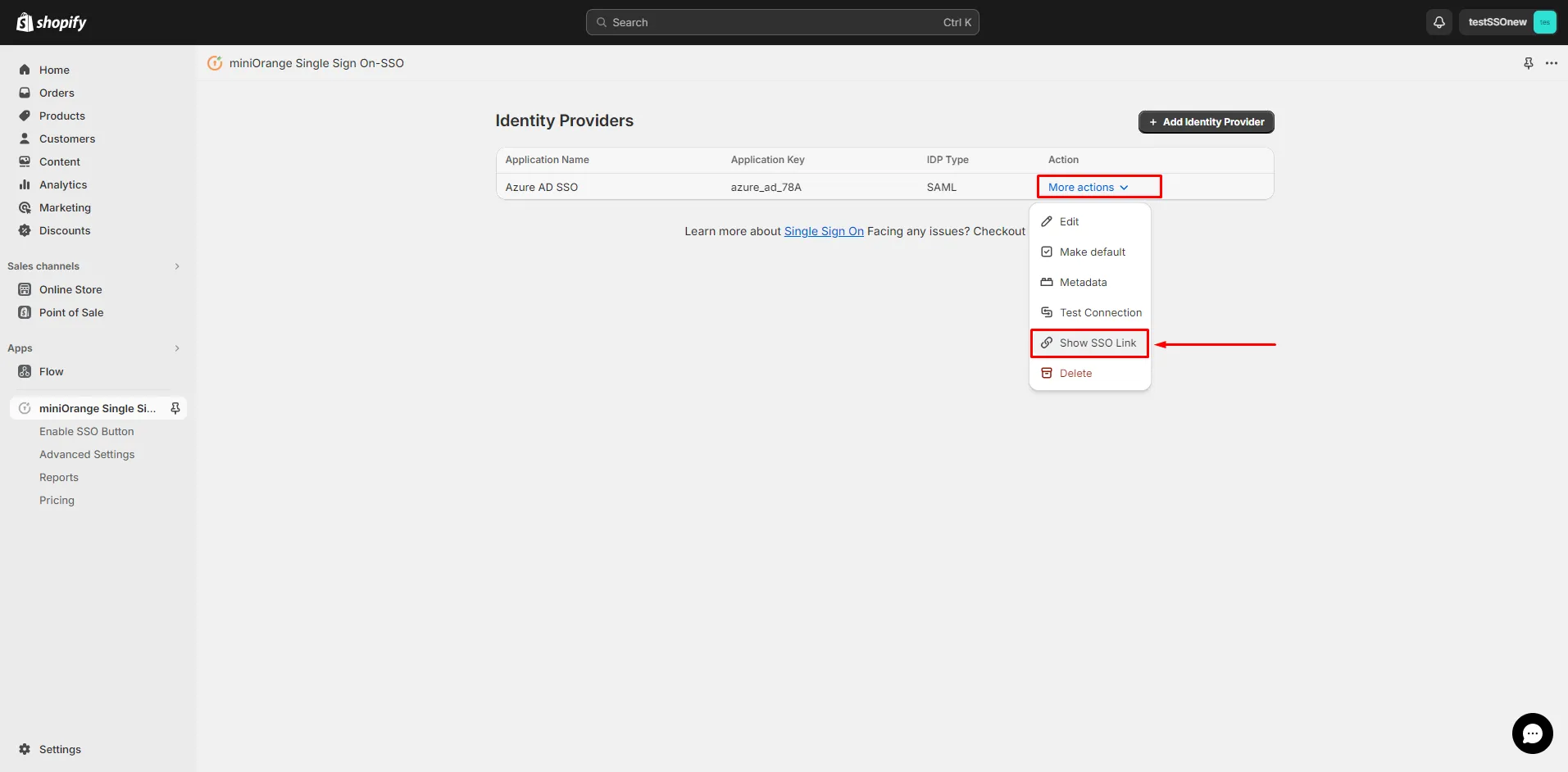Expand the Apps section chevron
Image resolution: width=1568 pixels, height=772 pixels.
(177, 348)
